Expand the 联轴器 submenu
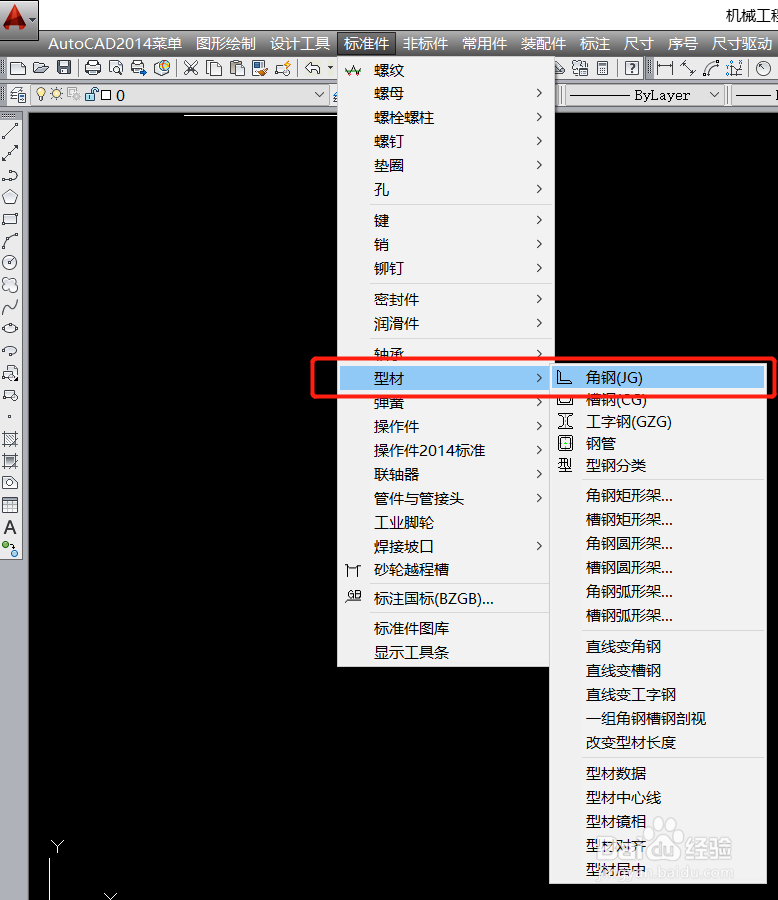The height and width of the screenshot is (900, 778). (444, 475)
